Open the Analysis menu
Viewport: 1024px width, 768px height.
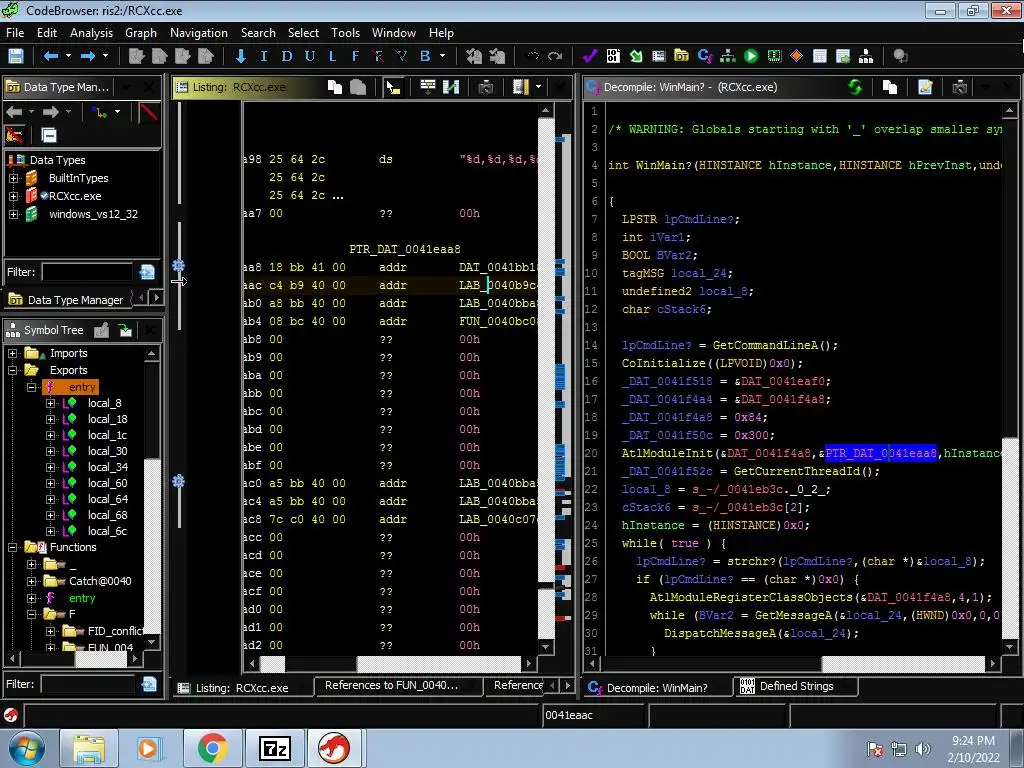point(91,33)
